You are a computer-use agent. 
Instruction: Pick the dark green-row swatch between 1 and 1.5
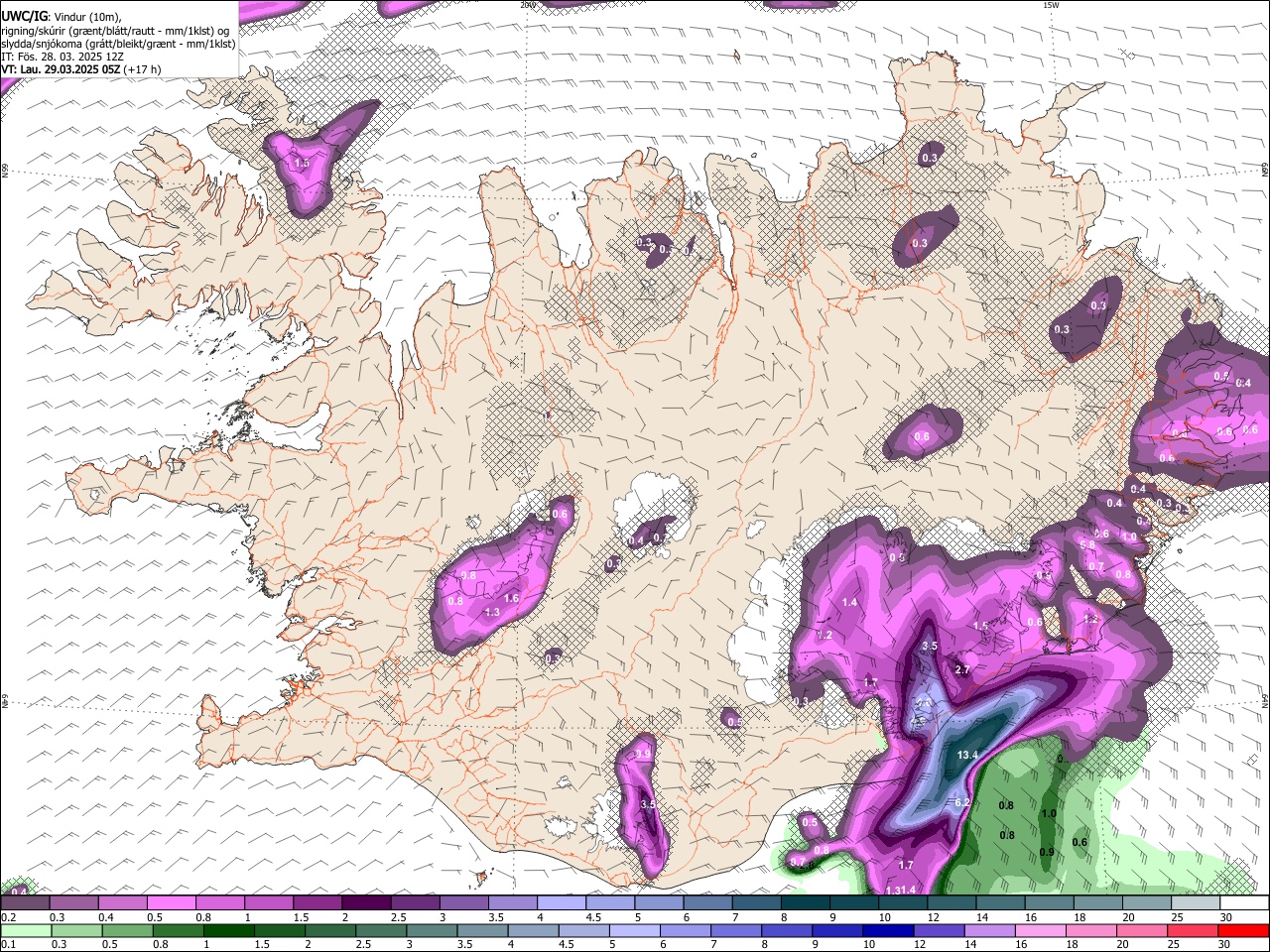pyautogui.click(x=229, y=930)
